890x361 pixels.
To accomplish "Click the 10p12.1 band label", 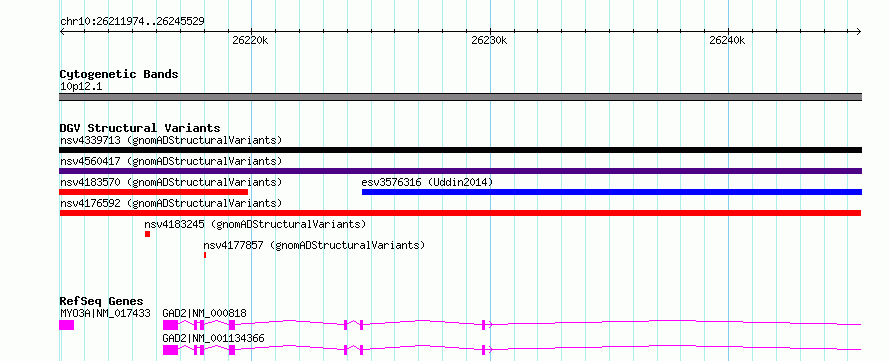I will 81,86.
